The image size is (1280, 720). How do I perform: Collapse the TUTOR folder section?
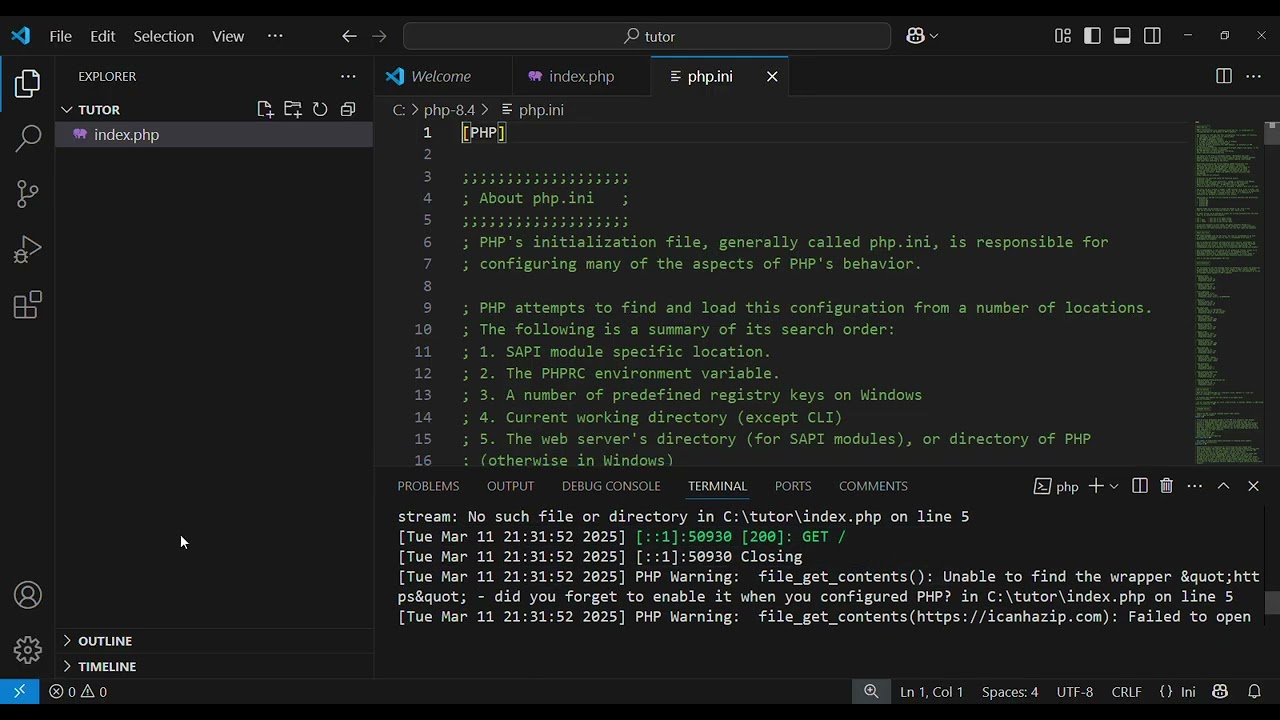67,110
